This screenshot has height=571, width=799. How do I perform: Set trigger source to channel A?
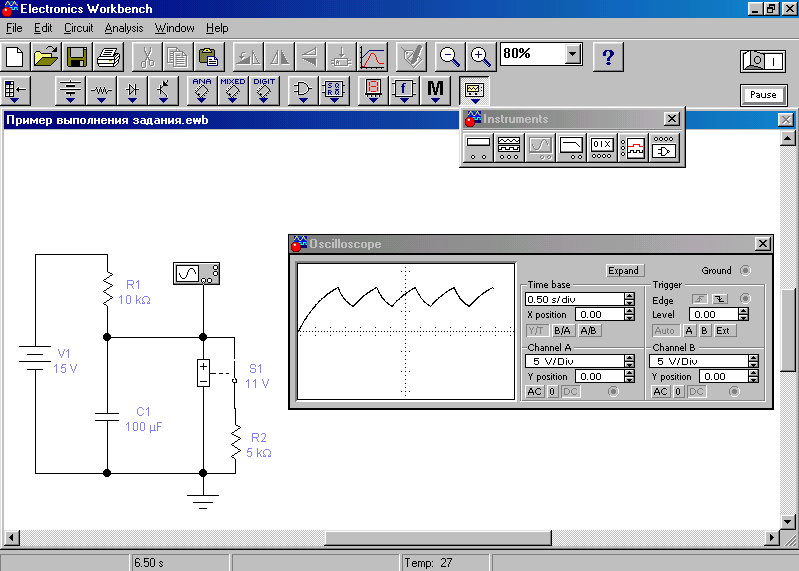(x=689, y=331)
